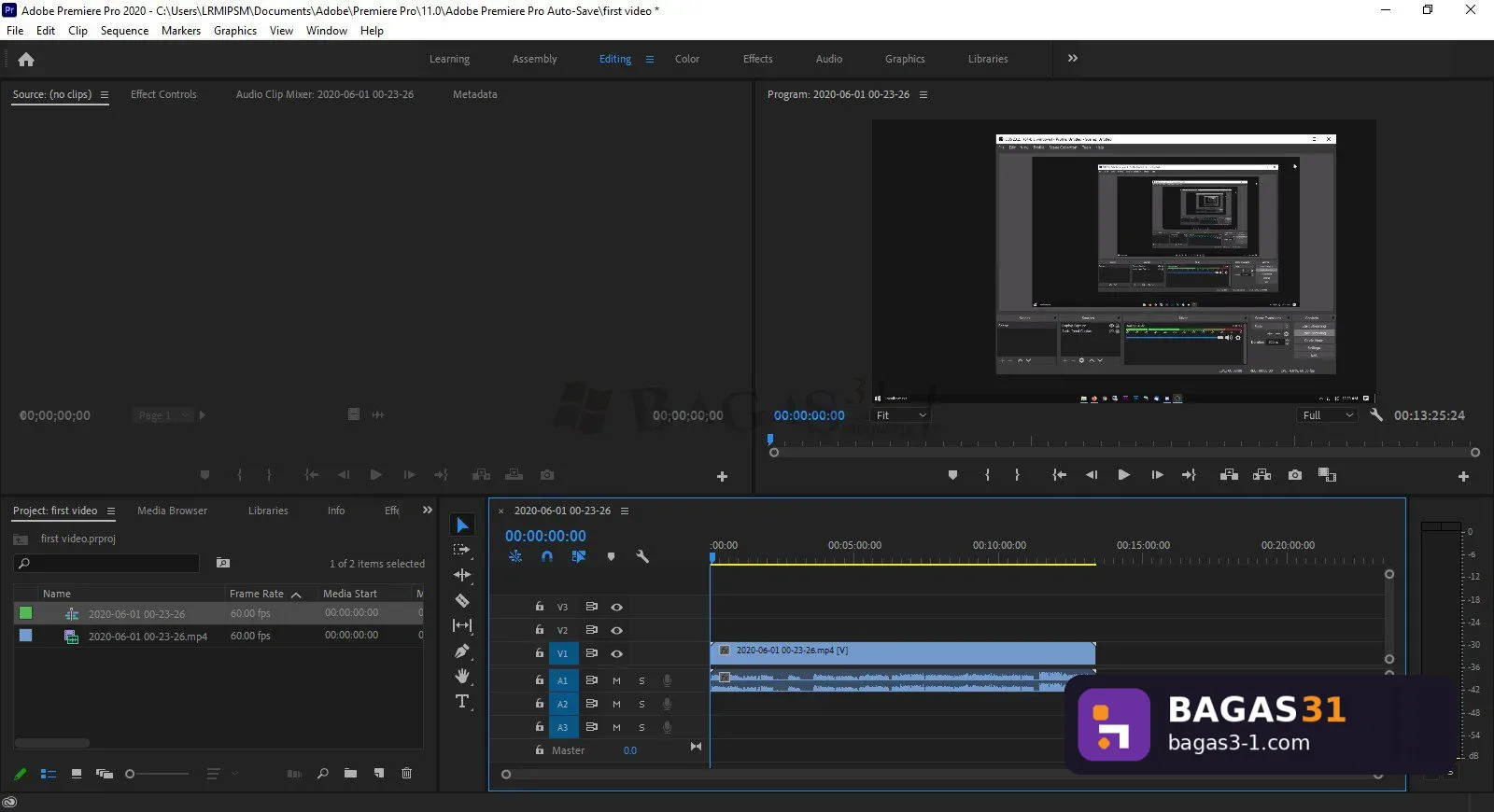Screen dimensions: 1494x812
Task: Select the Type tool
Action: (462, 701)
